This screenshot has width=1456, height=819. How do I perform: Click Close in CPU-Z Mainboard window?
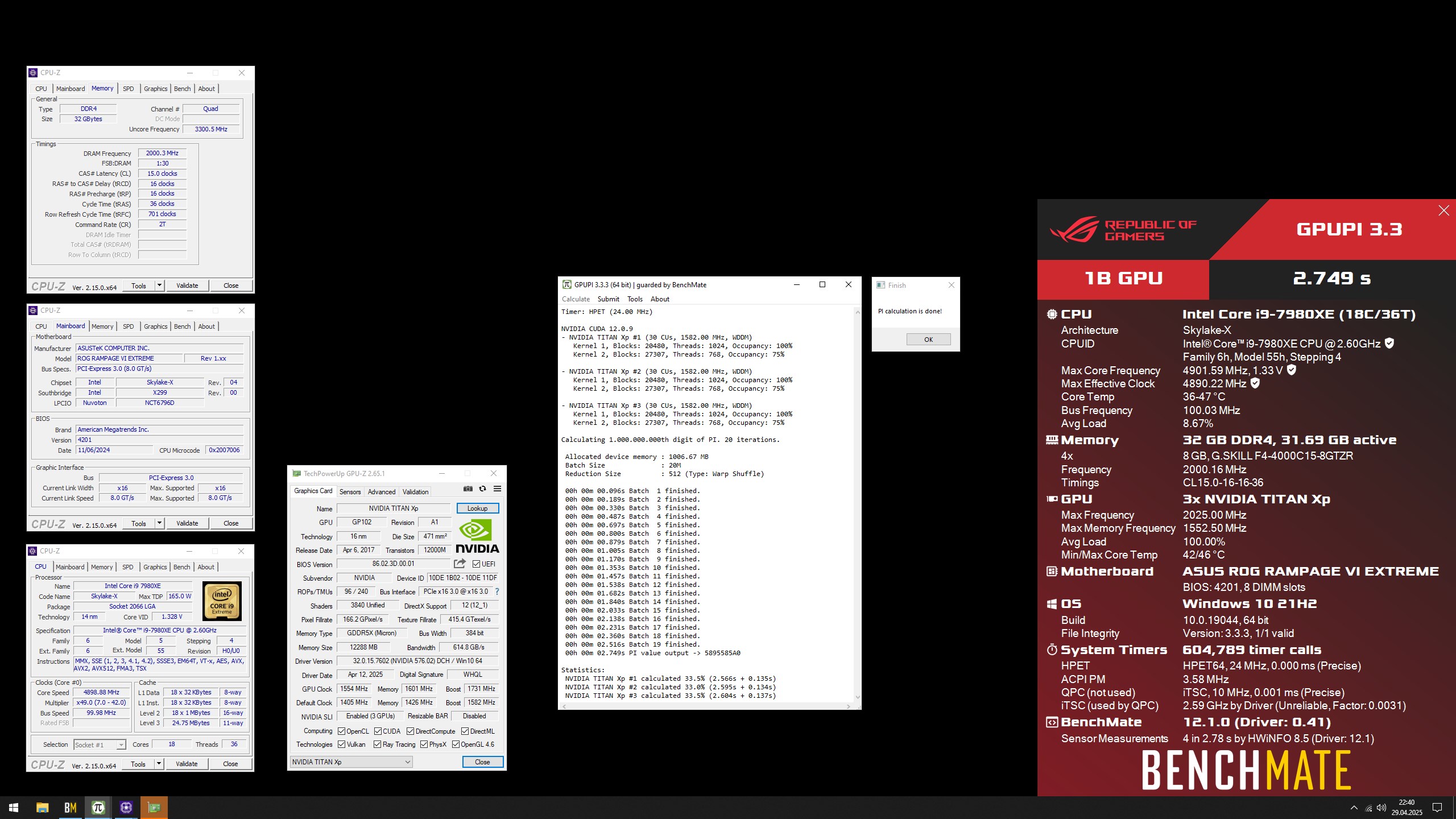point(231,523)
